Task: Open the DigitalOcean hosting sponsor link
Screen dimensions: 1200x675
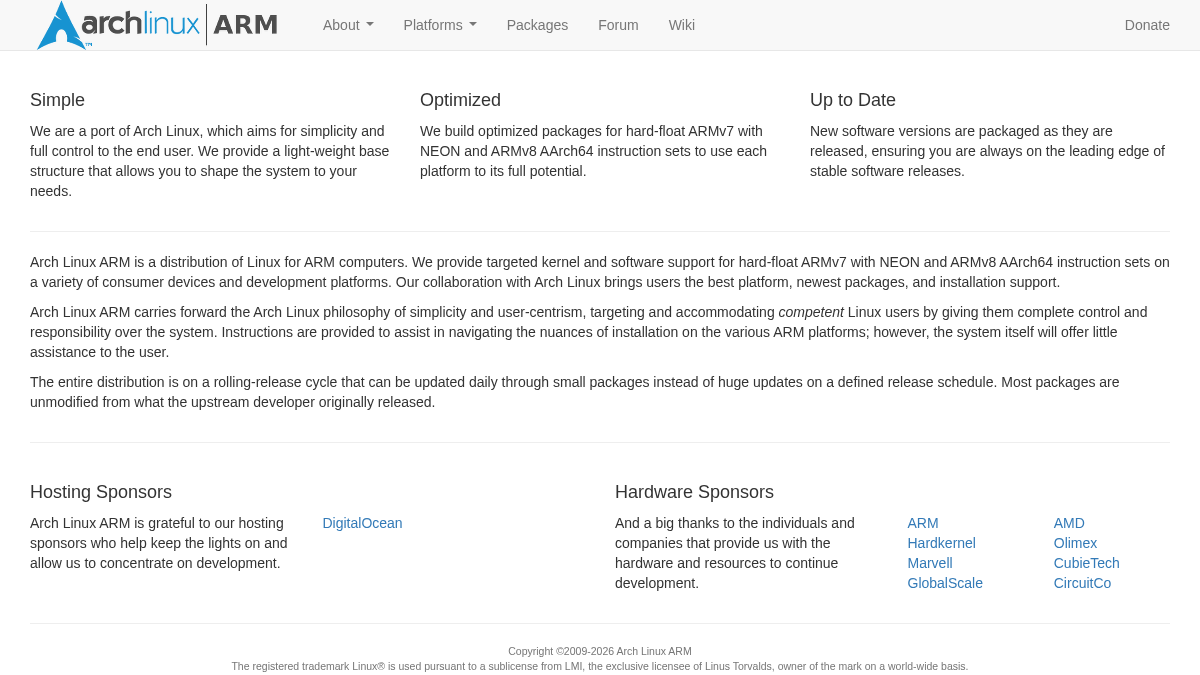Action: [362, 523]
